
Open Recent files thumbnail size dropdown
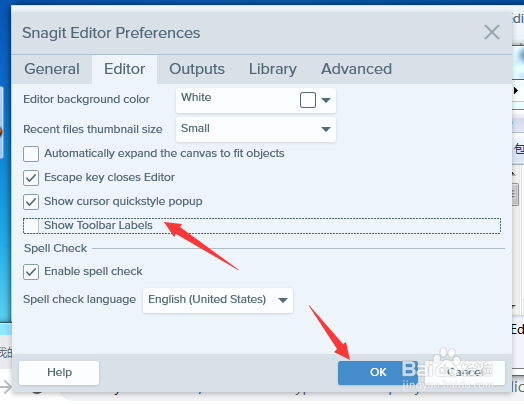[x=256, y=130]
